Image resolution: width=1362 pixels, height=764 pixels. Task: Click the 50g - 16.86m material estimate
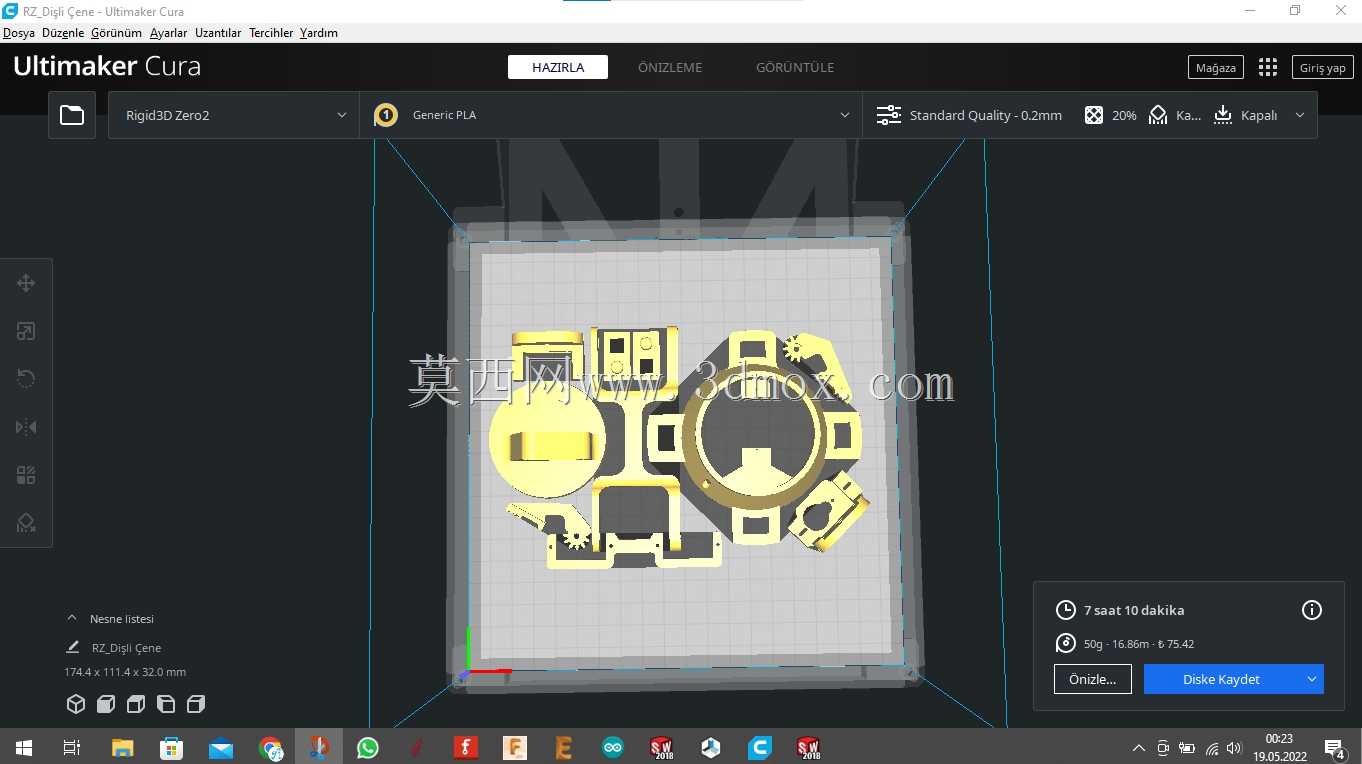point(1139,644)
